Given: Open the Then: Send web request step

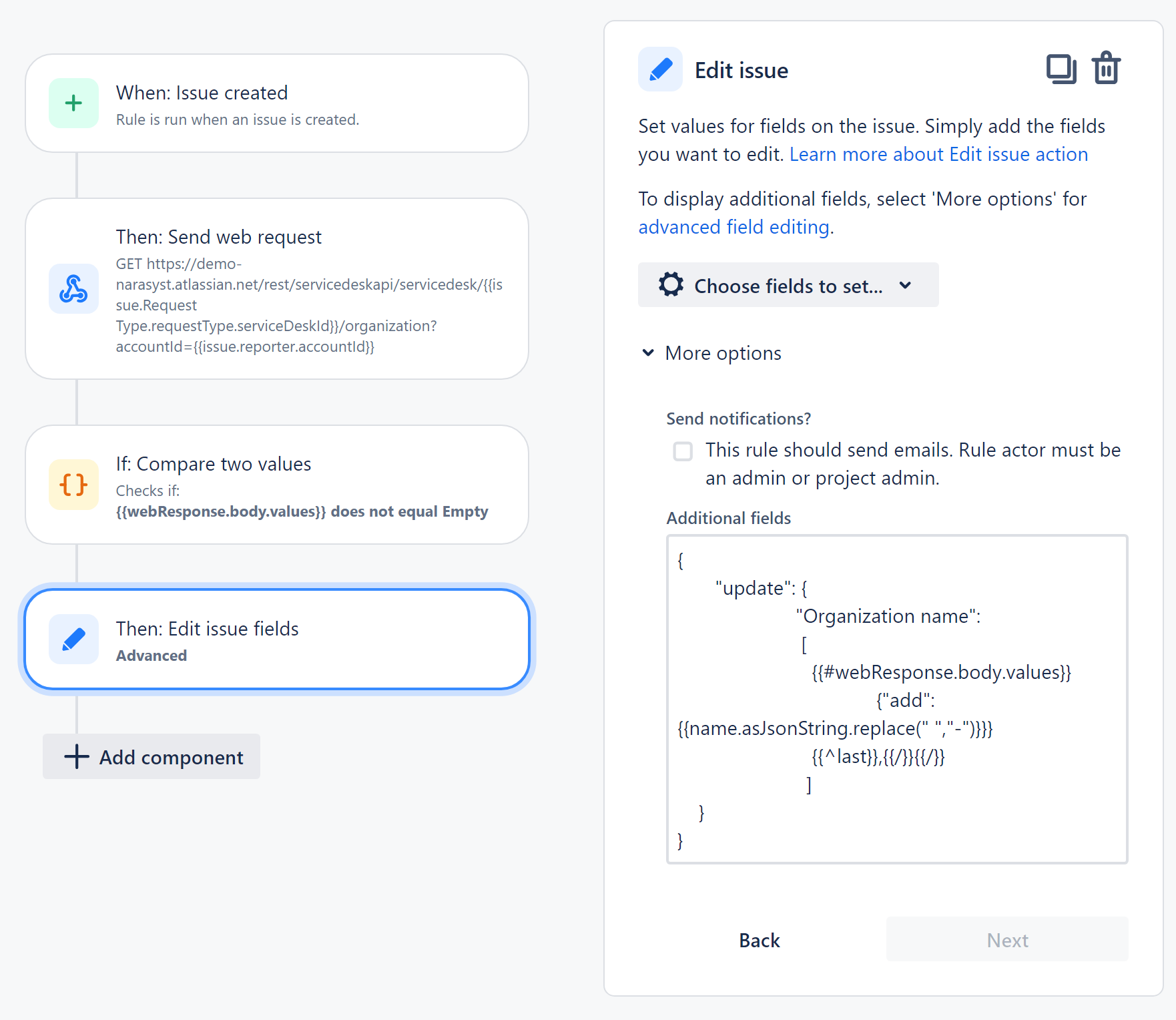Looking at the screenshot, I should 277,289.
